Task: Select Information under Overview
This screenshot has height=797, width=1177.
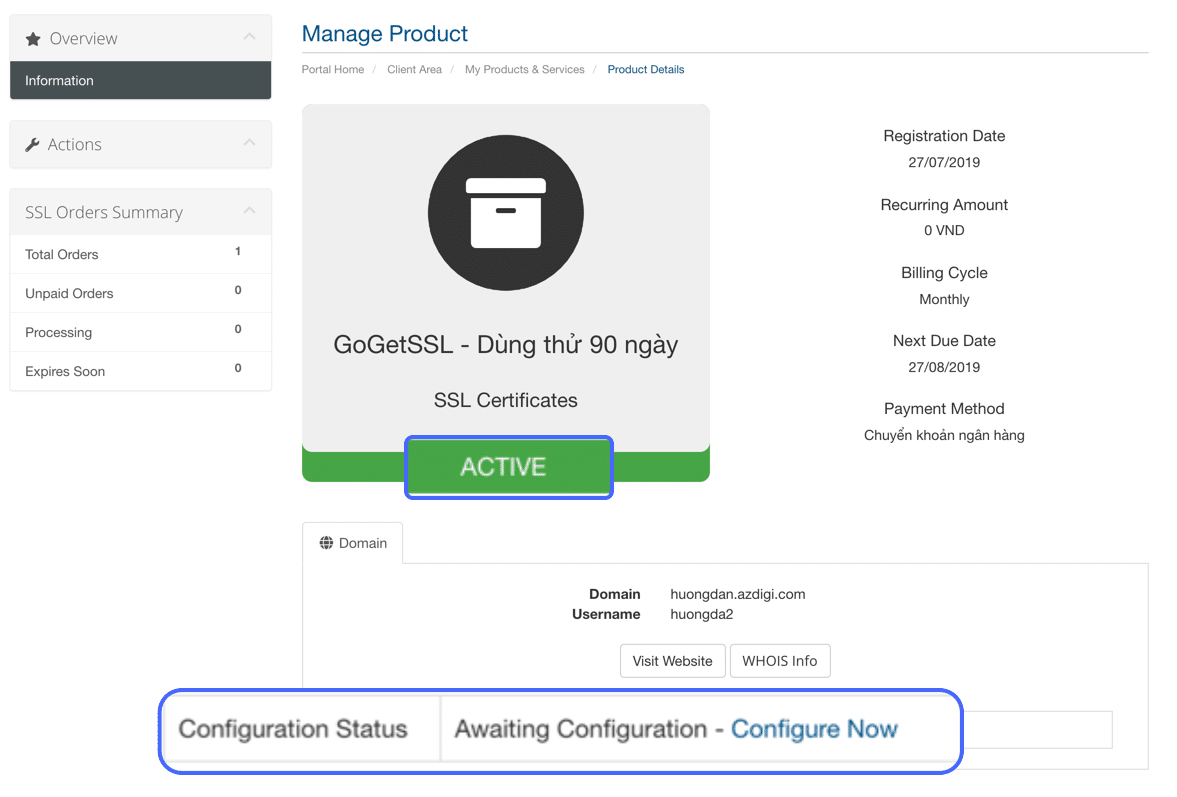Action: tap(59, 80)
